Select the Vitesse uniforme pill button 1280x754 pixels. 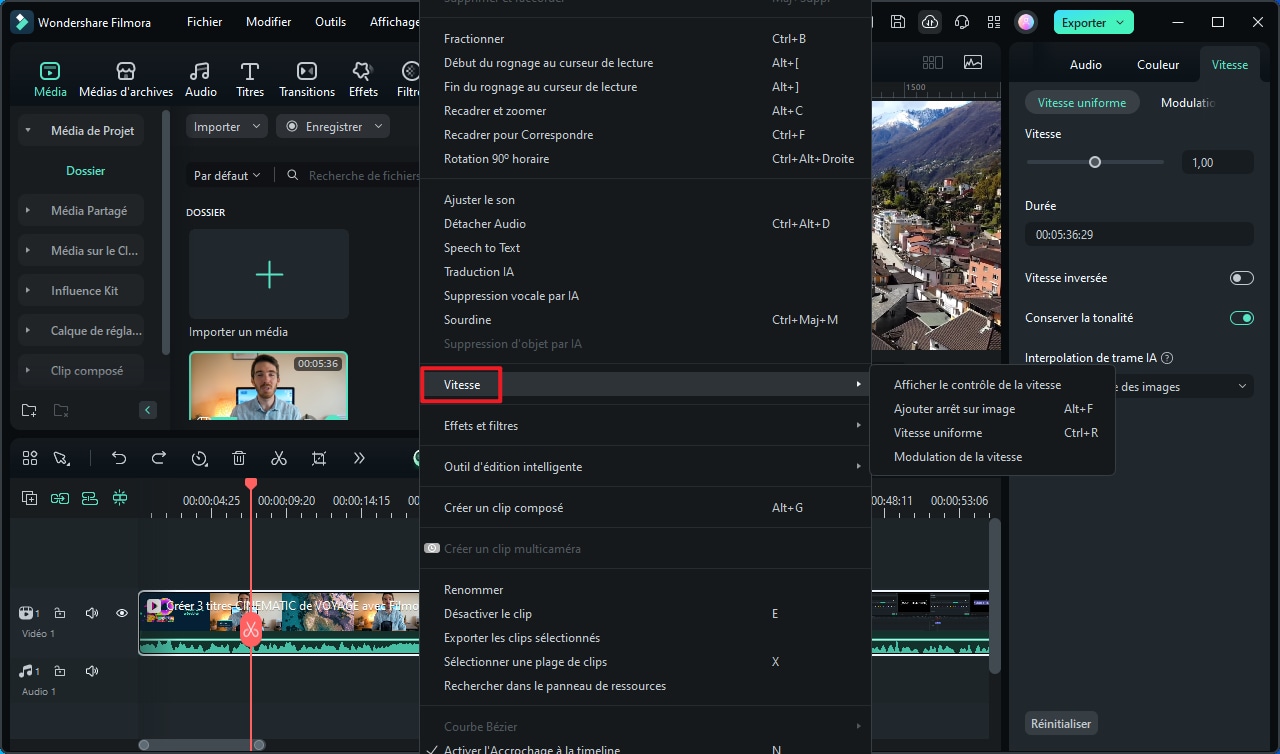tap(1082, 103)
